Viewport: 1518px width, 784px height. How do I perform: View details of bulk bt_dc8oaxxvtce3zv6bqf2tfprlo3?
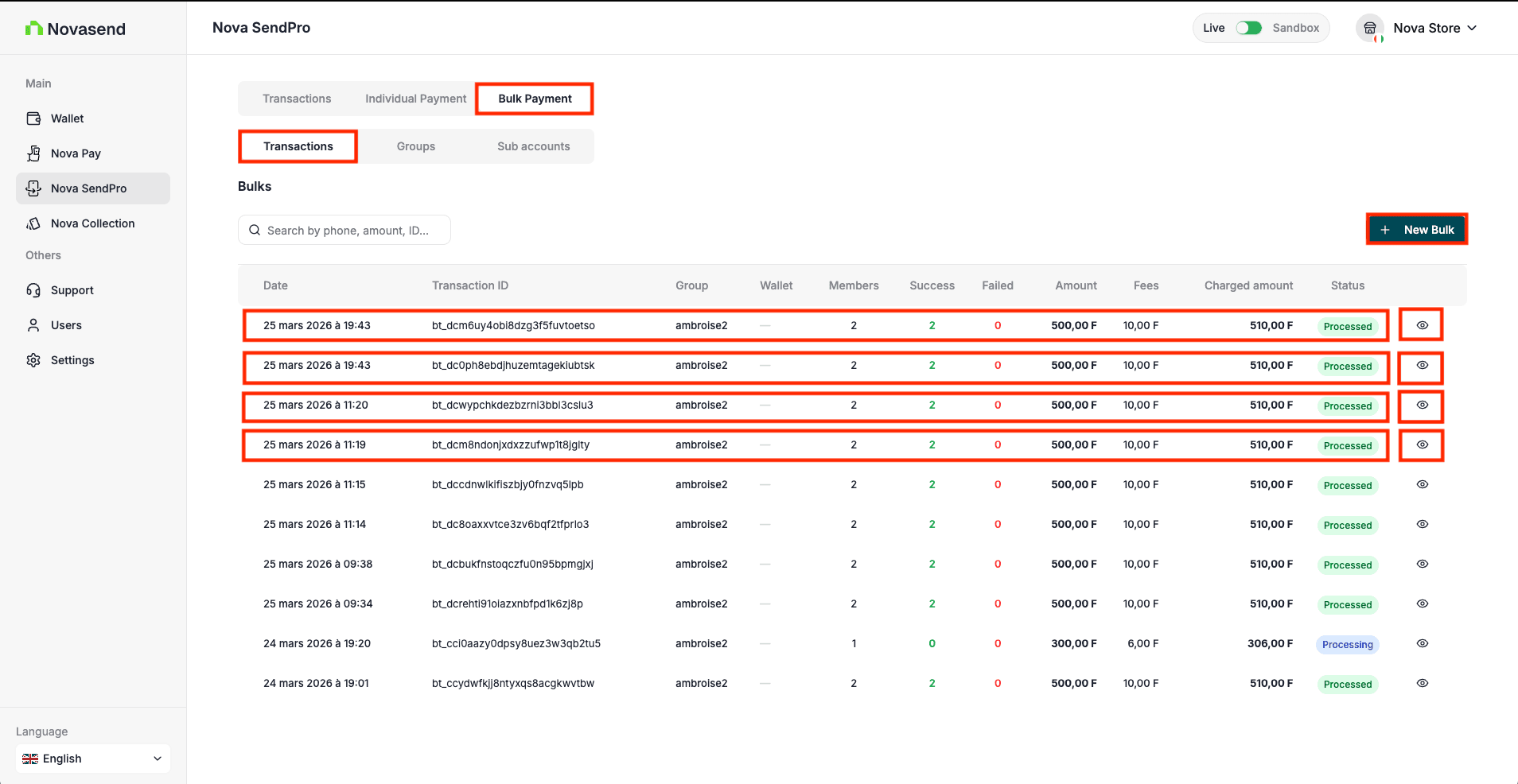point(1423,524)
